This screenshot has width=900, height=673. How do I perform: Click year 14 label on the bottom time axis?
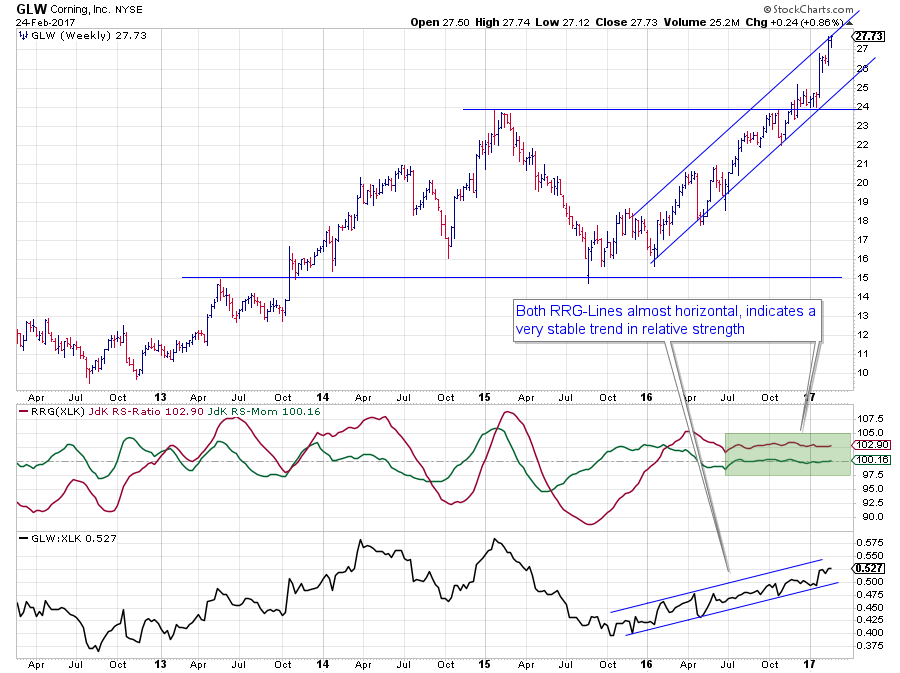[x=323, y=664]
